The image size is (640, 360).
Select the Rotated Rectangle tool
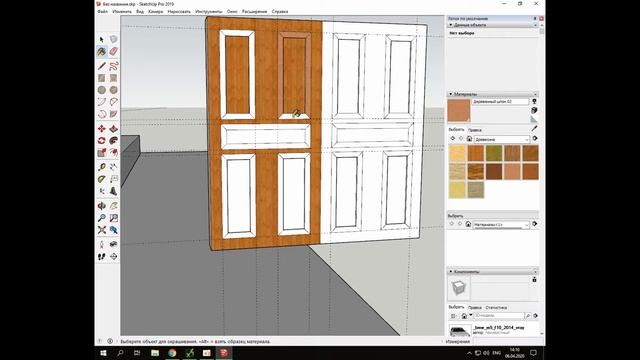click(113, 78)
